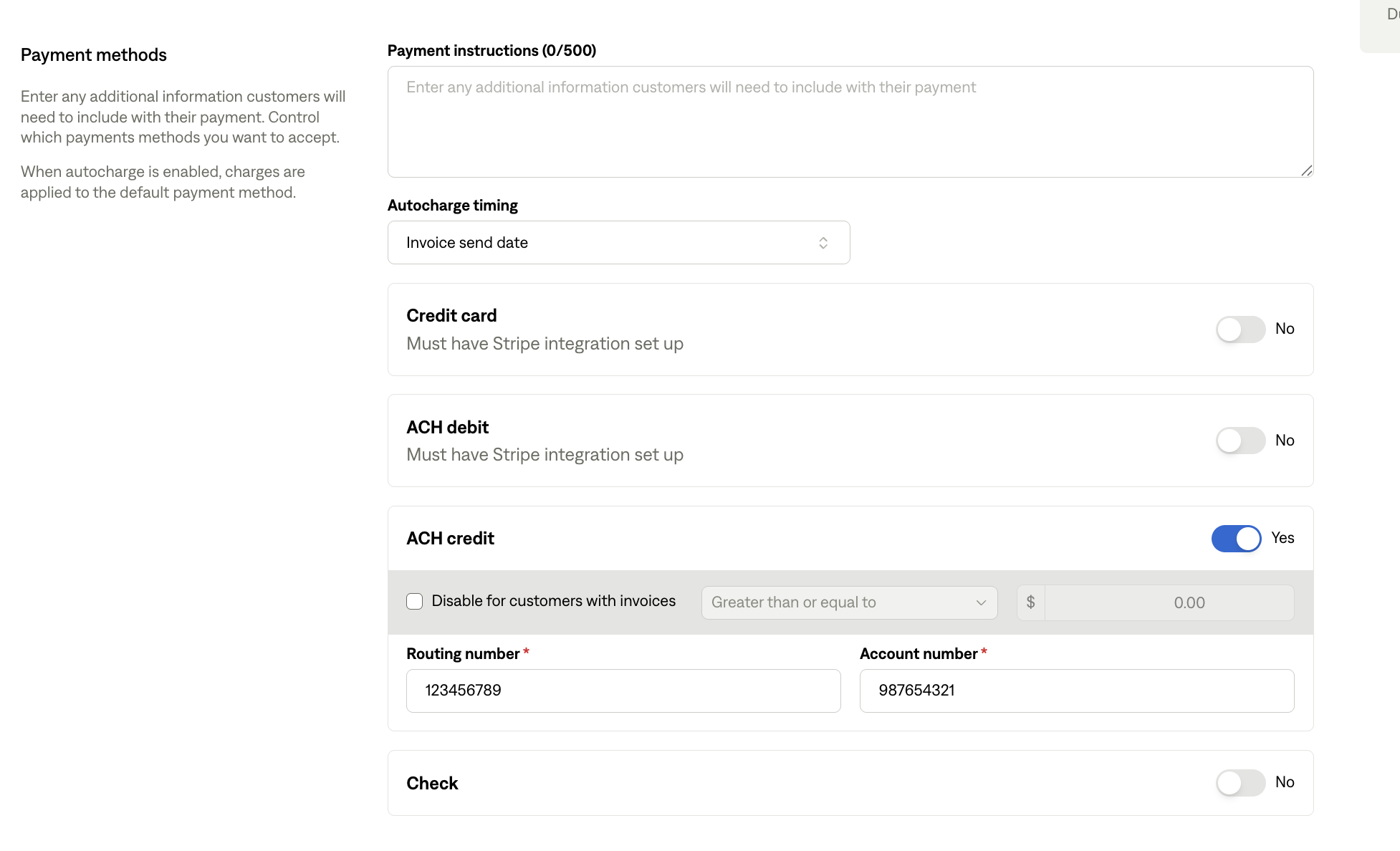Click the dollar sign currency icon
Image resolution: width=1400 pixels, height=851 pixels.
coord(1030,602)
